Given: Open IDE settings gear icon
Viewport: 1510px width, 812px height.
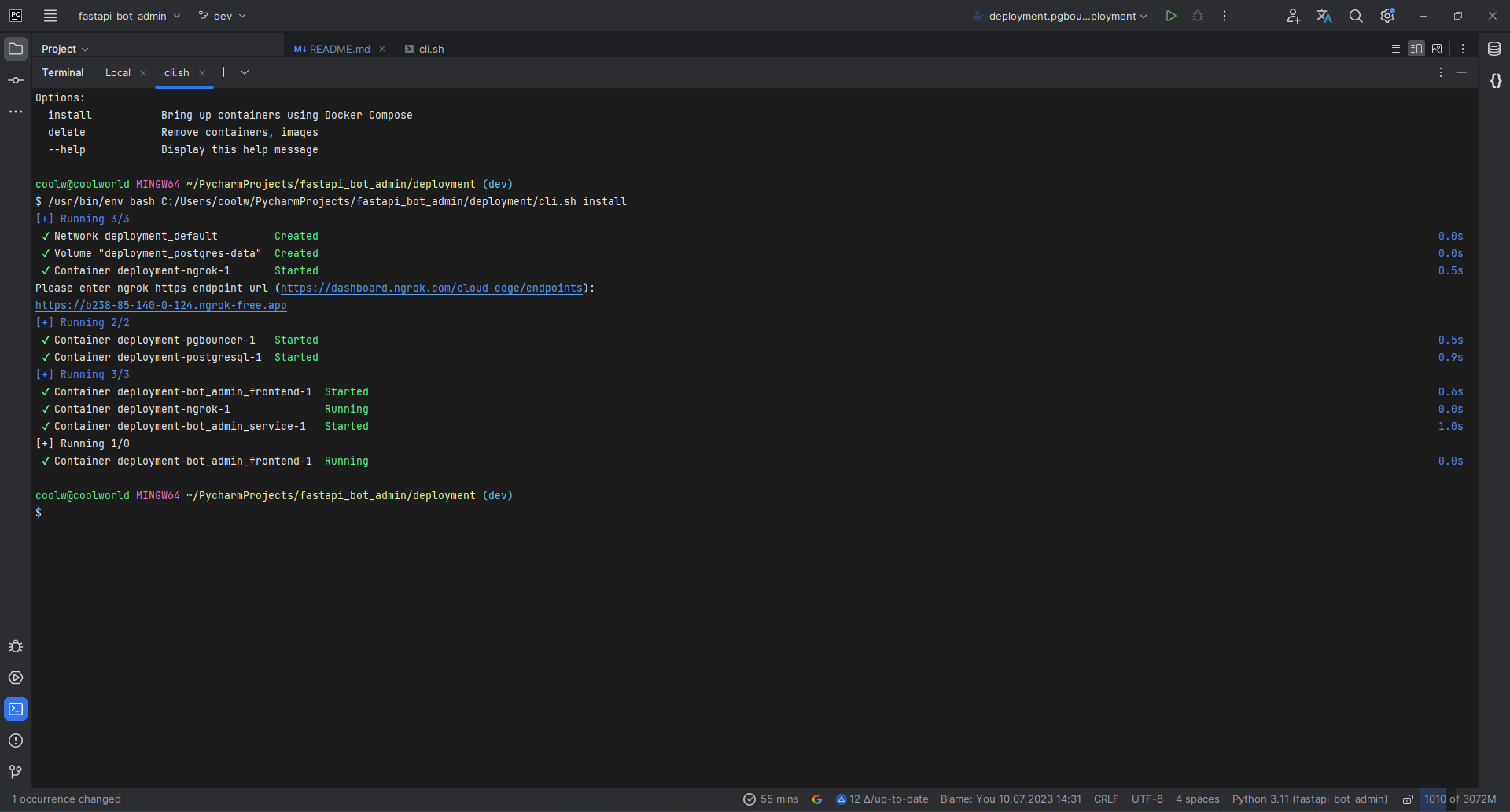Looking at the screenshot, I should tap(1387, 16).
